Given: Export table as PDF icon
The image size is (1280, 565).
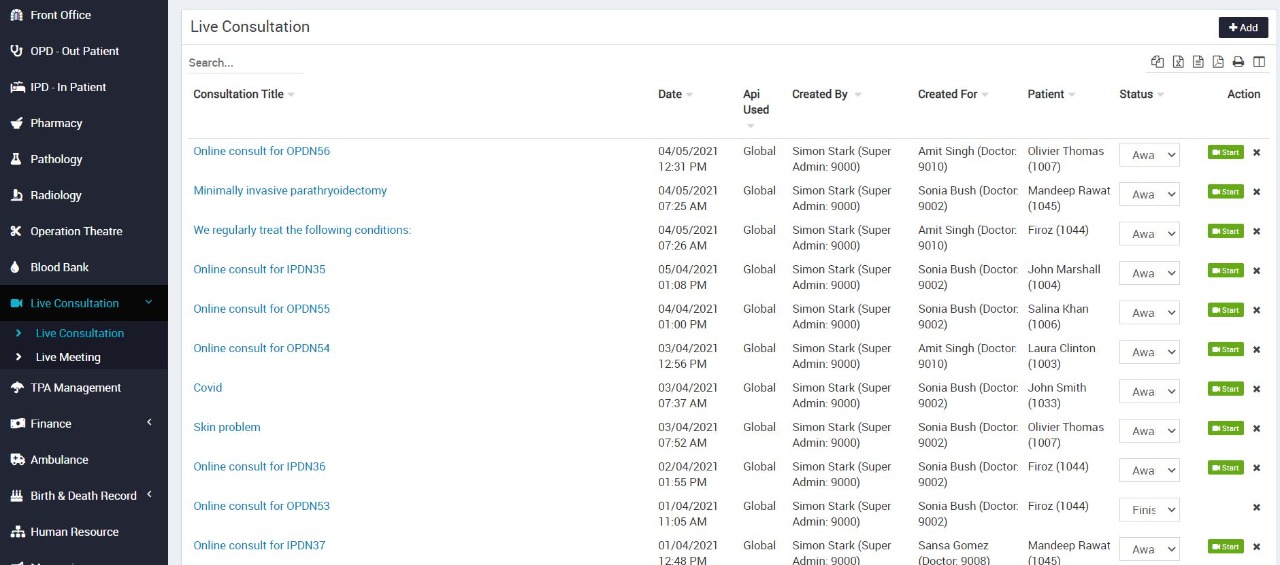Looking at the screenshot, I should coord(1218,62).
